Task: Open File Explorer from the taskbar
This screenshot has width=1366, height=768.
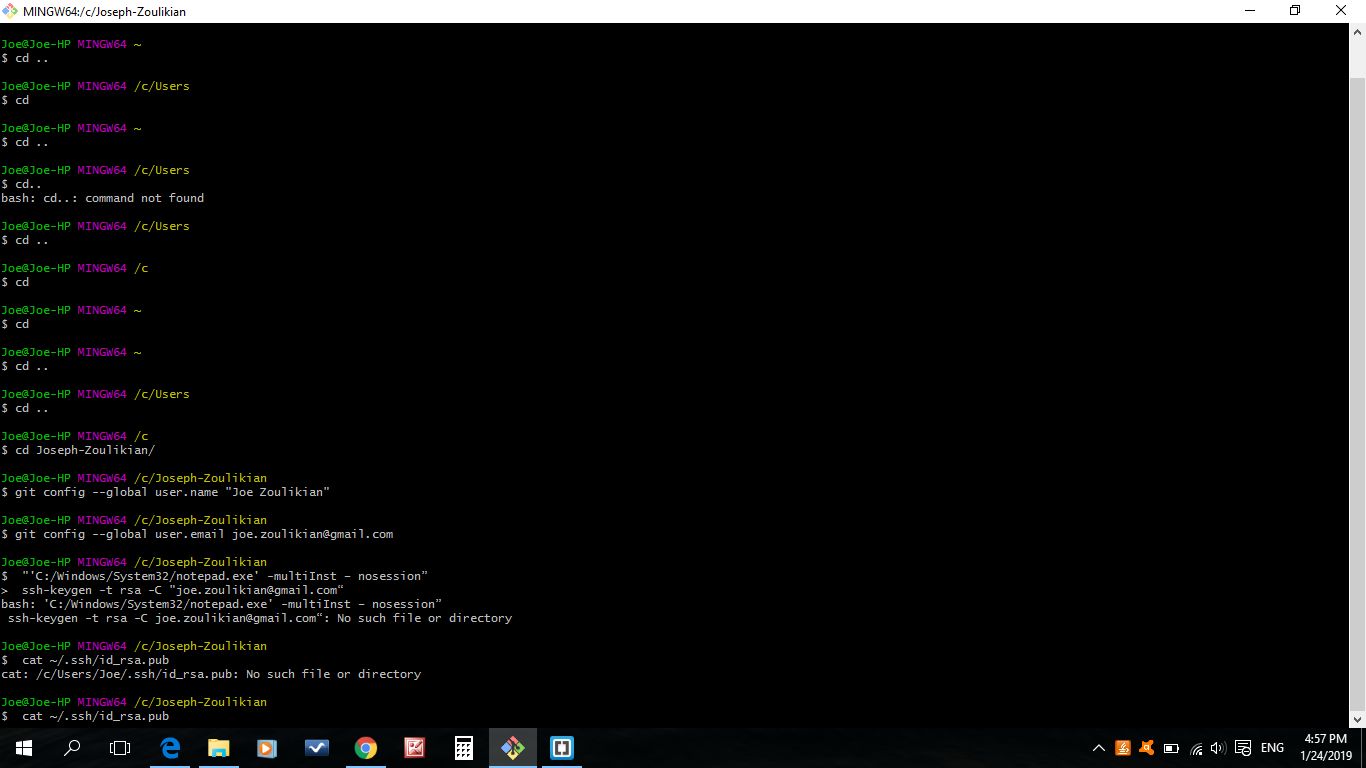Action: [x=219, y=748]
